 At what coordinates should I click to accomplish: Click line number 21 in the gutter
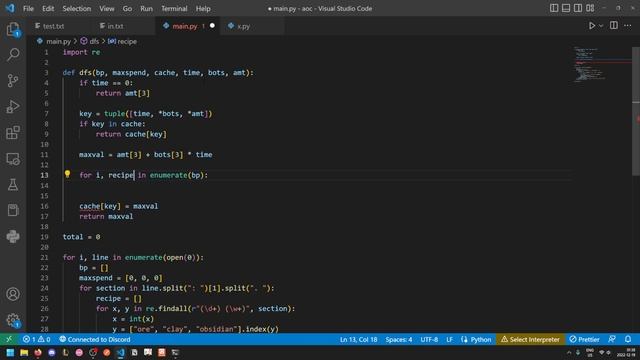(x=44, y=257)
